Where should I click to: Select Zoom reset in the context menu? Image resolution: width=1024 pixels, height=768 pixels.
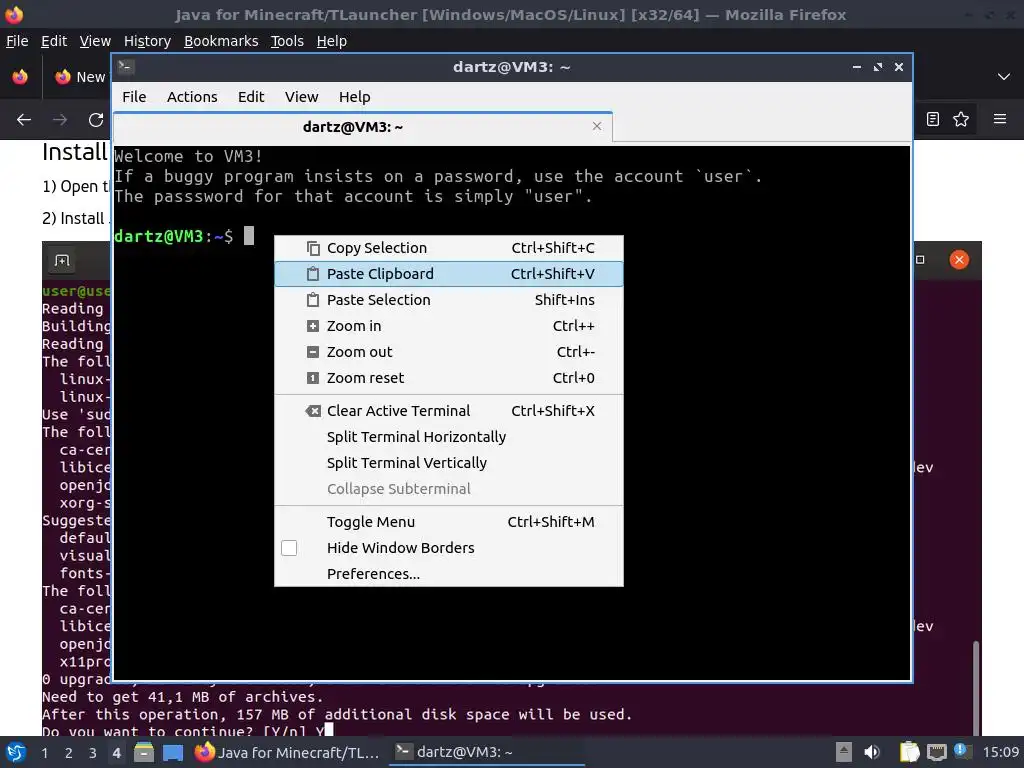tap(449, 378)
